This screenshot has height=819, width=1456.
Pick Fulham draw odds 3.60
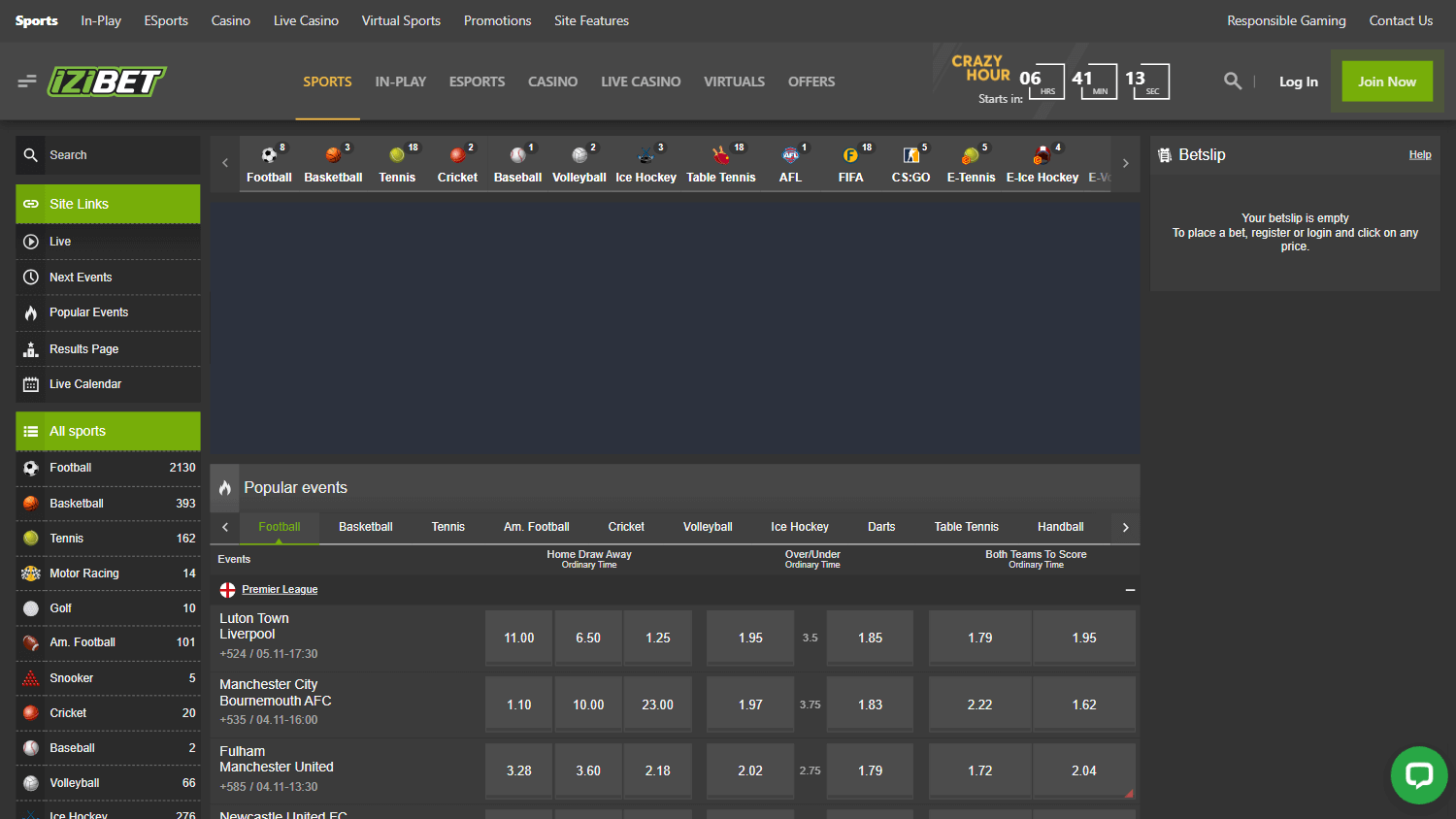coord(588,770)
